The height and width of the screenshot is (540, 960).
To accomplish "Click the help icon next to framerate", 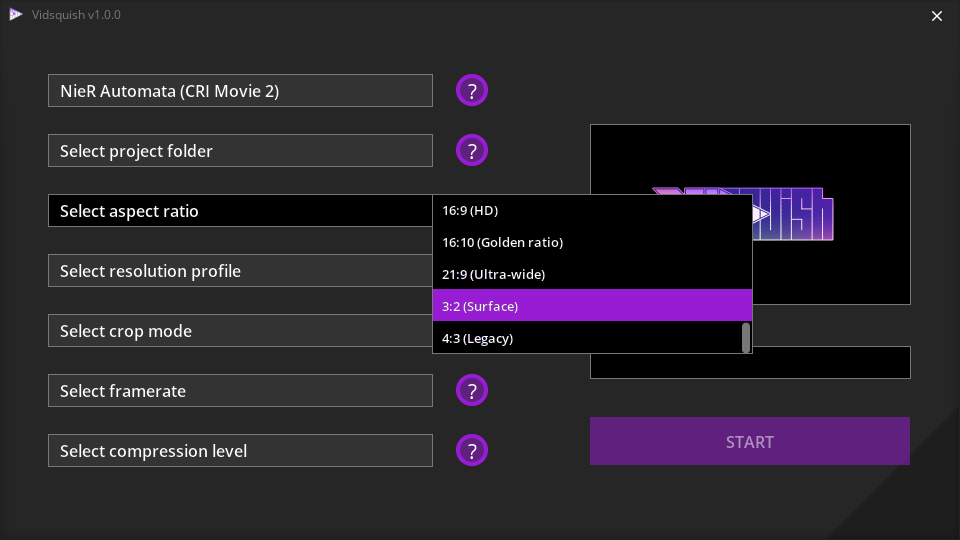I will [x=472, y=391].
